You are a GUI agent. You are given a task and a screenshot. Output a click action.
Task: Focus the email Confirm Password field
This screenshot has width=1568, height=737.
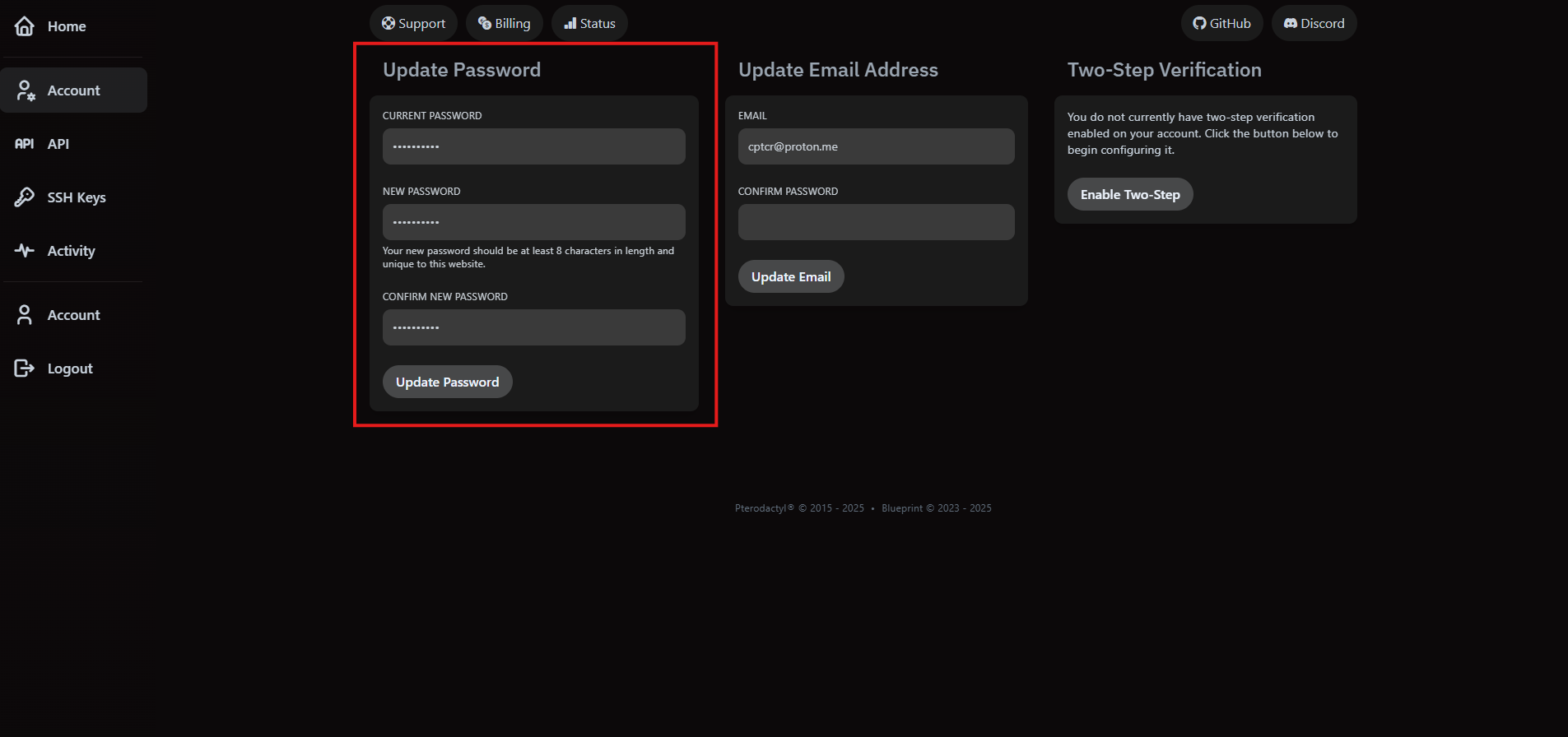877,222
